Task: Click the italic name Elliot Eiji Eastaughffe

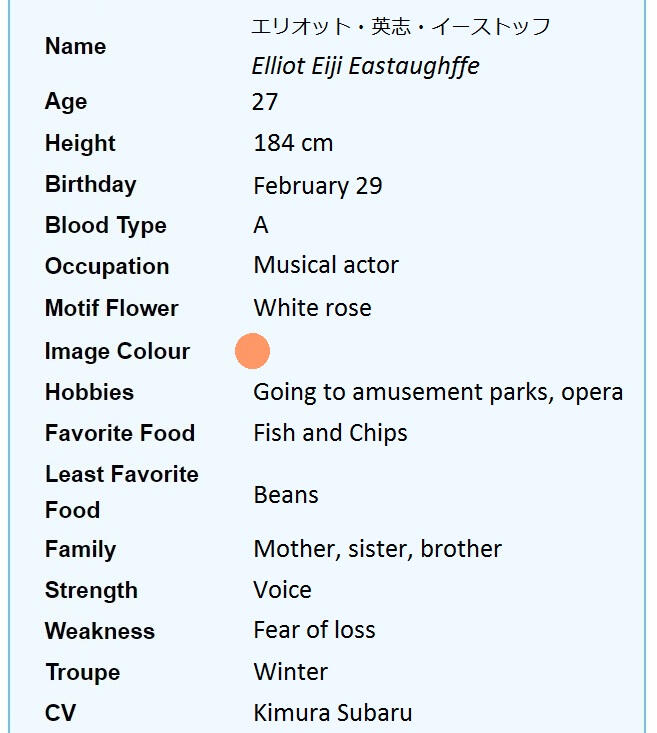Action: (365, 66)
